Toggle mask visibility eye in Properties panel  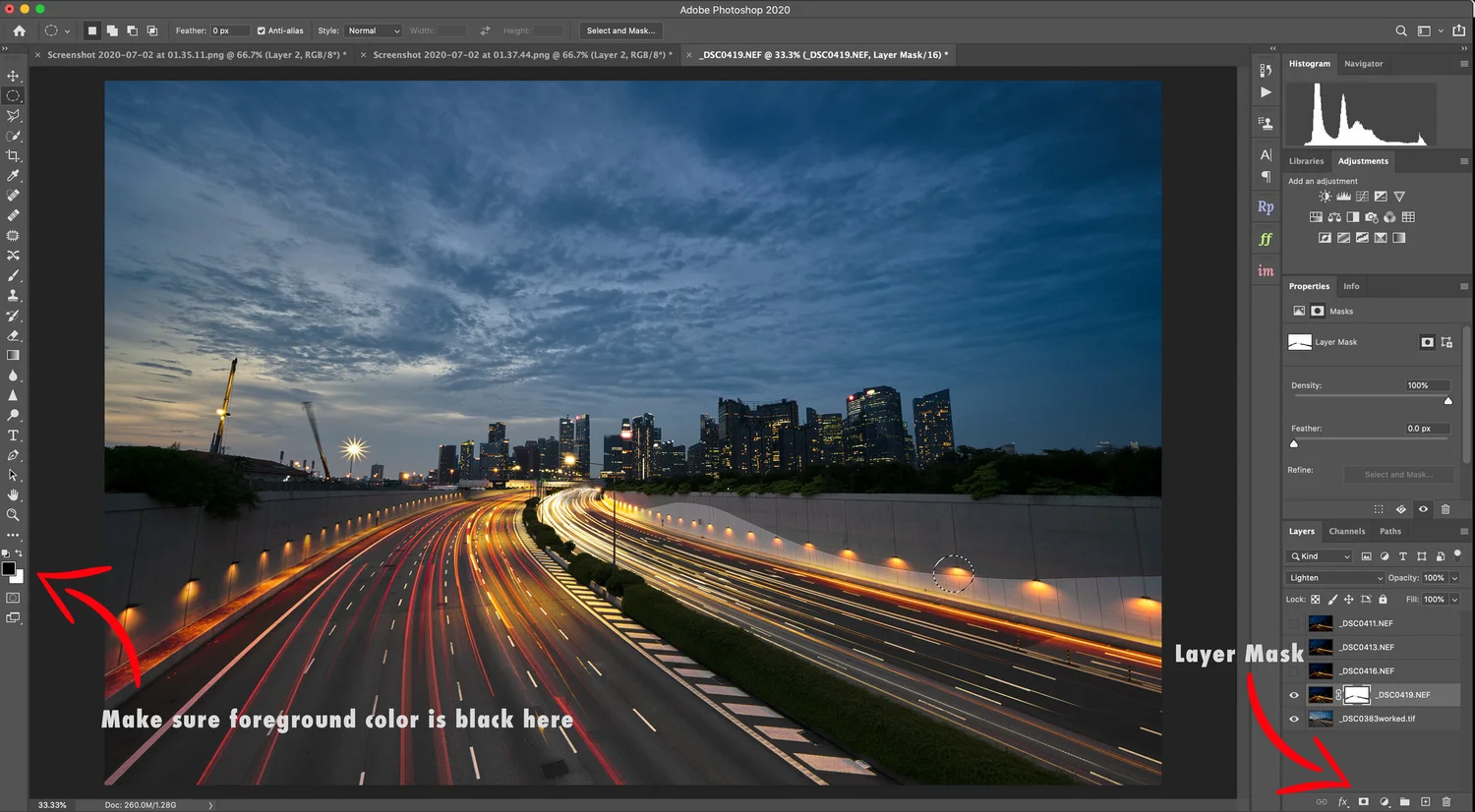[x=1423, y=509]
